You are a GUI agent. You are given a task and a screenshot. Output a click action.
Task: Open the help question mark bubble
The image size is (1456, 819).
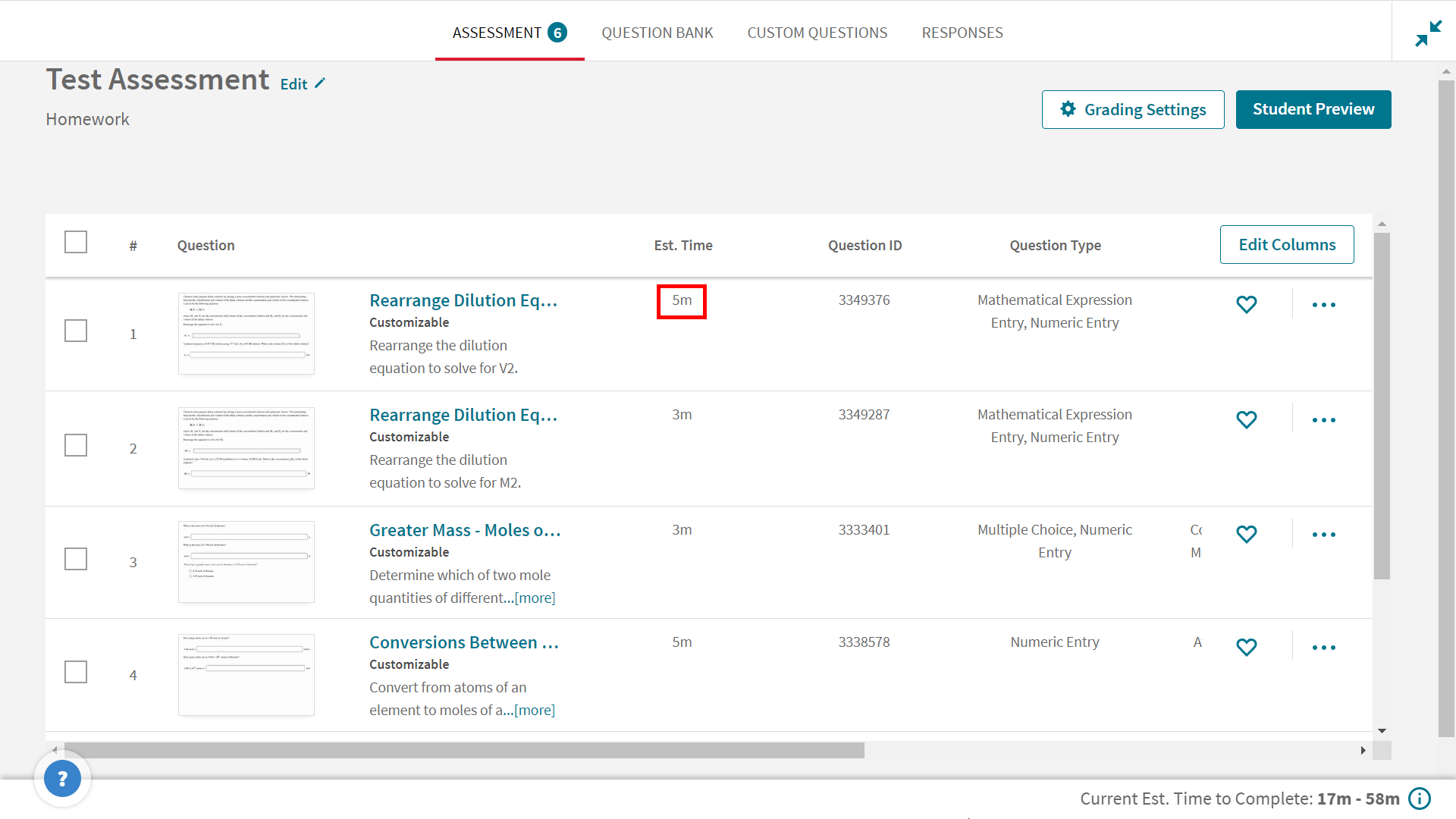tap(62, 779)
